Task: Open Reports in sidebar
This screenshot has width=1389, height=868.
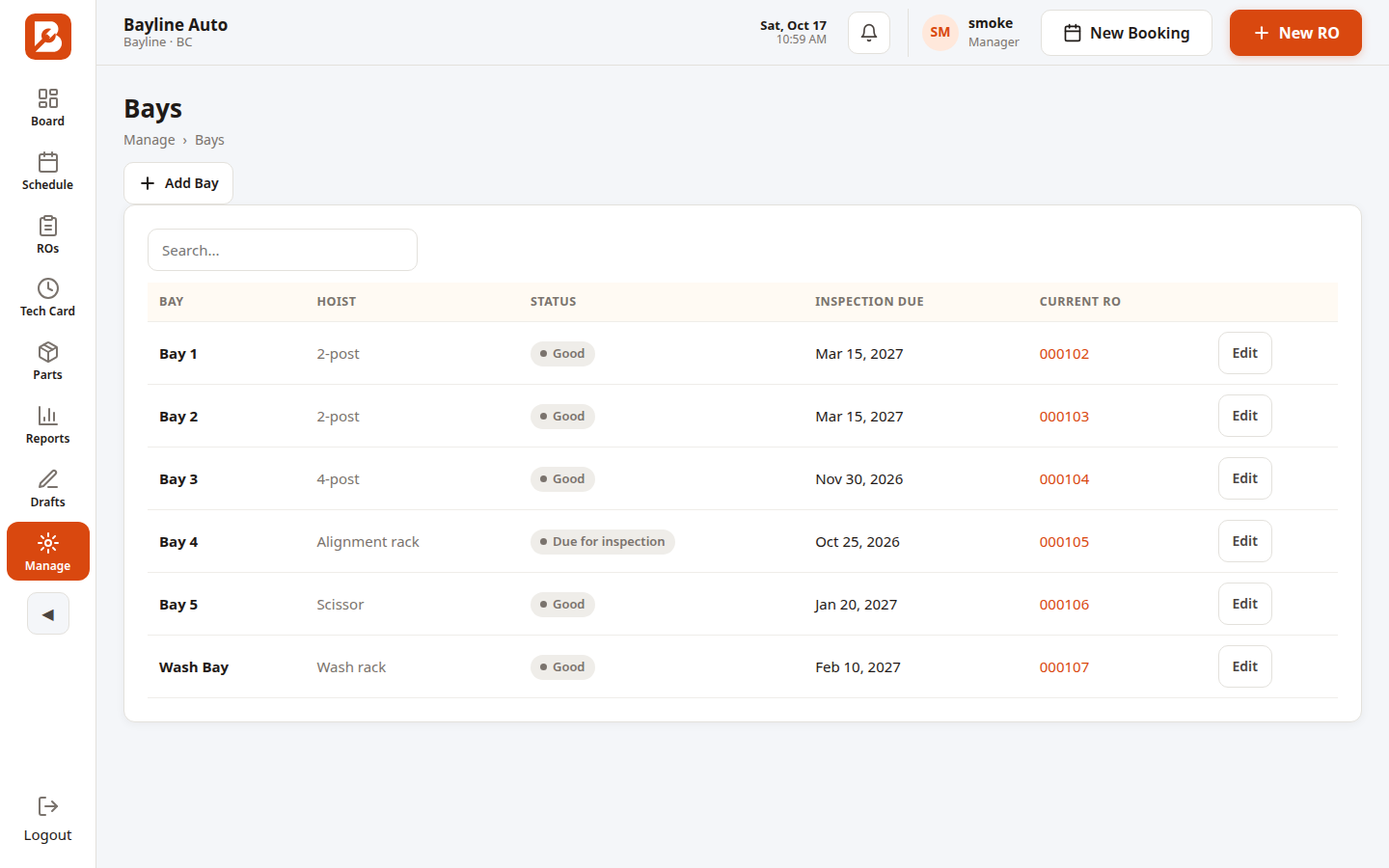Action: (x=48, y=424)
